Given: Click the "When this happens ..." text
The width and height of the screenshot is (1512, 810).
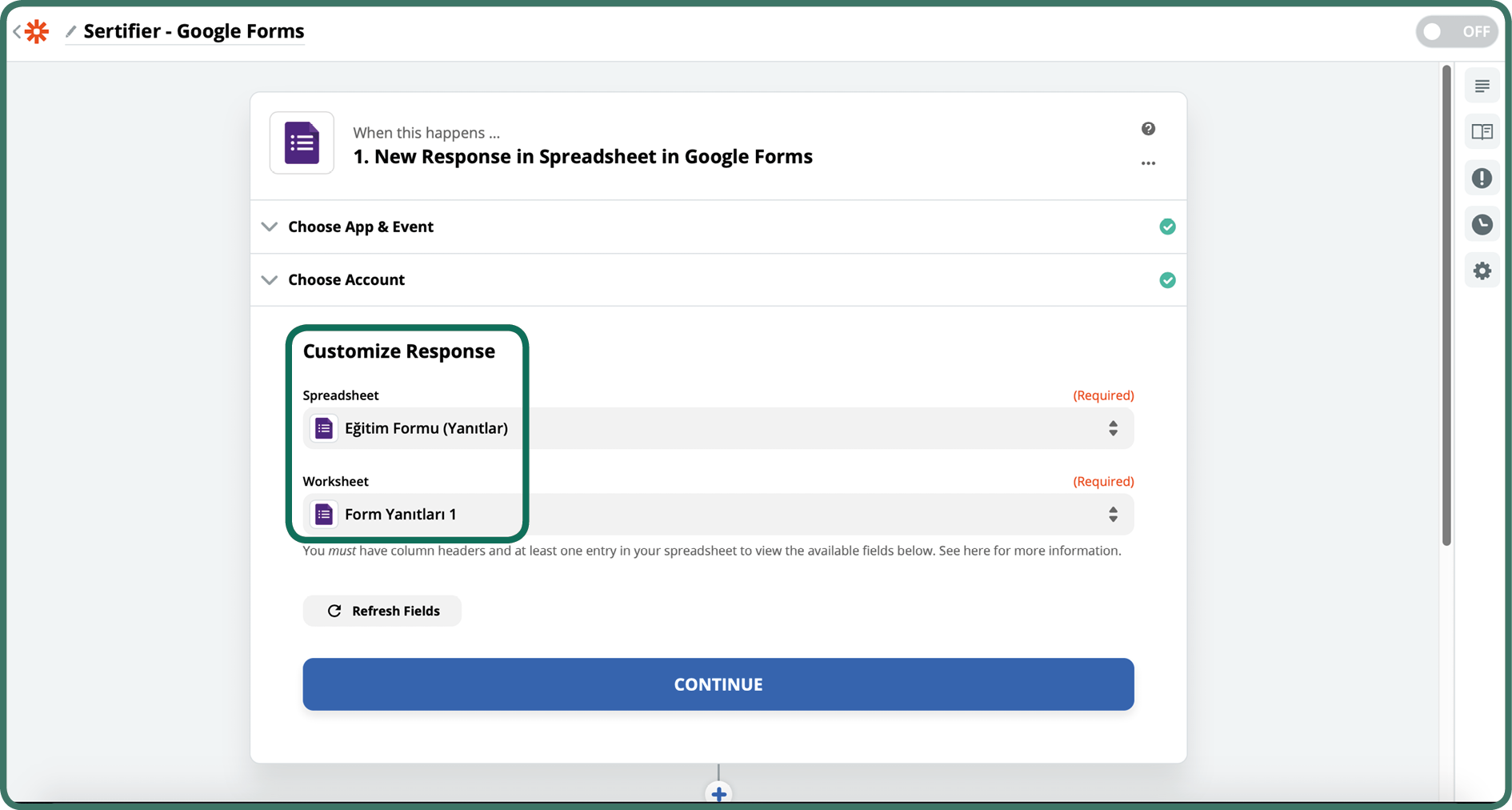Looking at the screenshot, I should point(426,133).
